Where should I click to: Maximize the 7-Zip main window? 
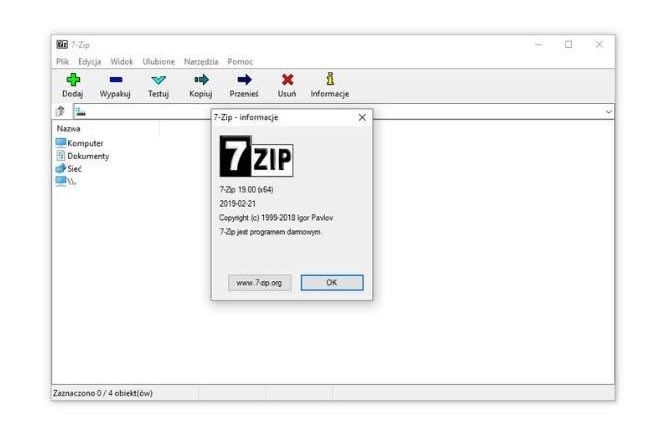coord(569,44)
